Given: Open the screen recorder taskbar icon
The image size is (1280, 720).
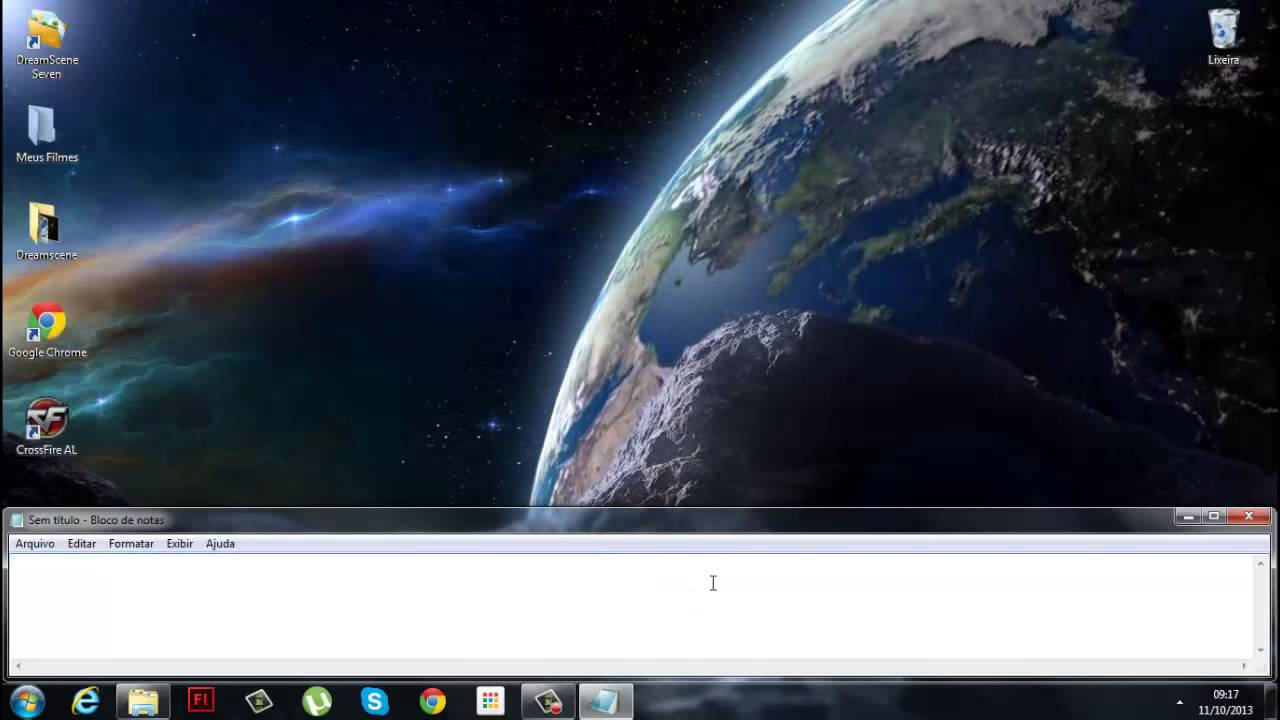Looking at the screenshot, I should click(548, 701).
